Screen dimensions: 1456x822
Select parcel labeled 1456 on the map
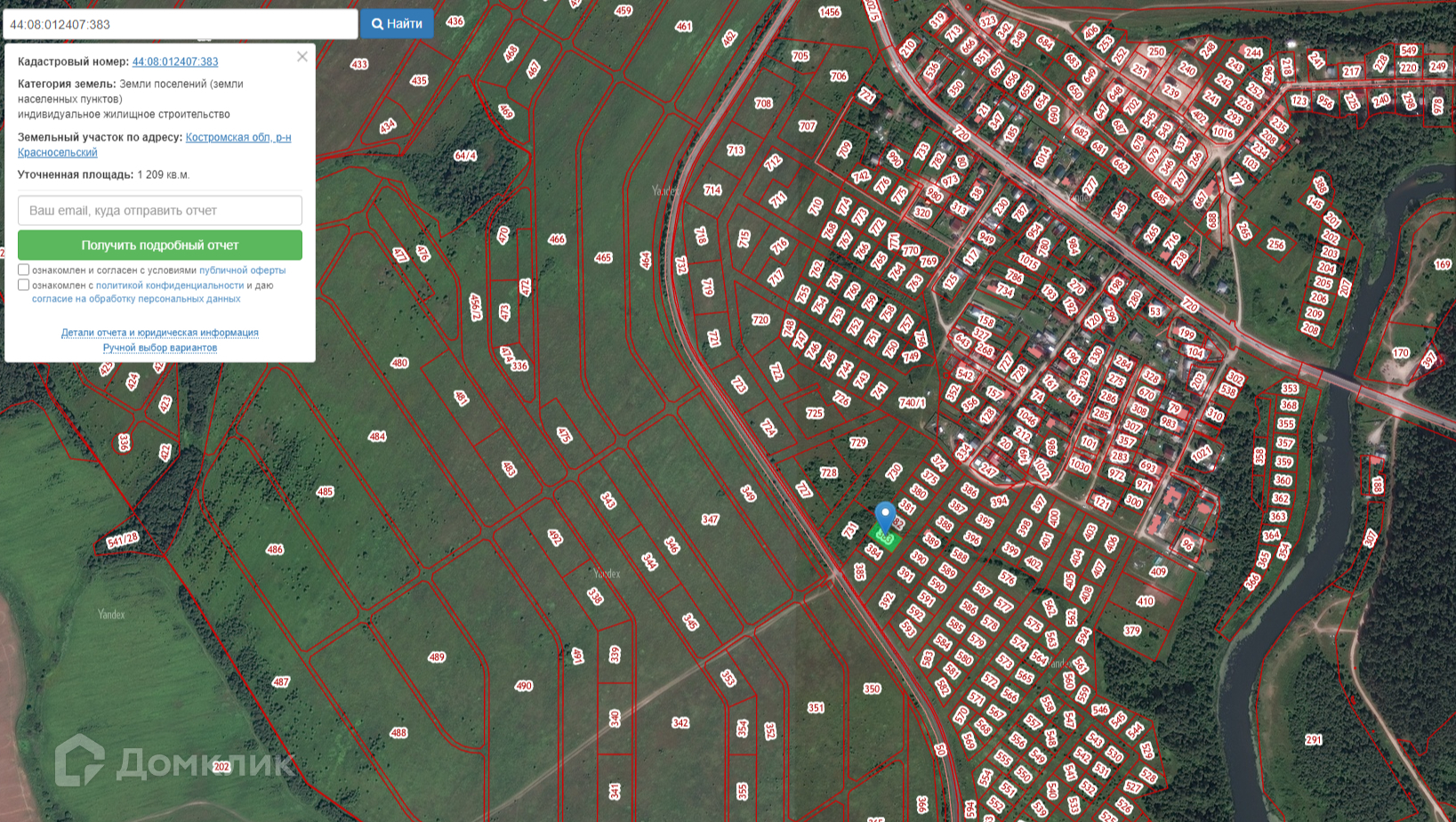[830, 12]
